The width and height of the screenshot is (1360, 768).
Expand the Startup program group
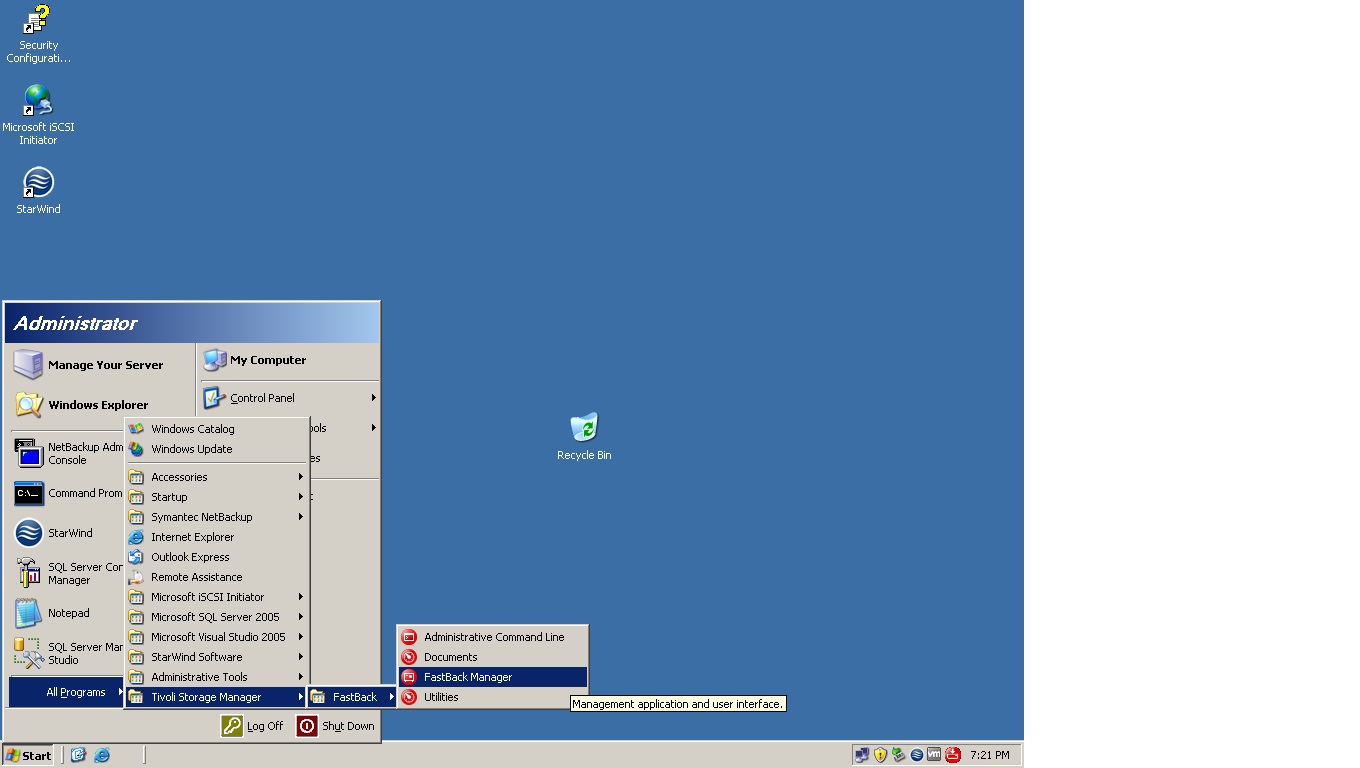tap(216, 497)
